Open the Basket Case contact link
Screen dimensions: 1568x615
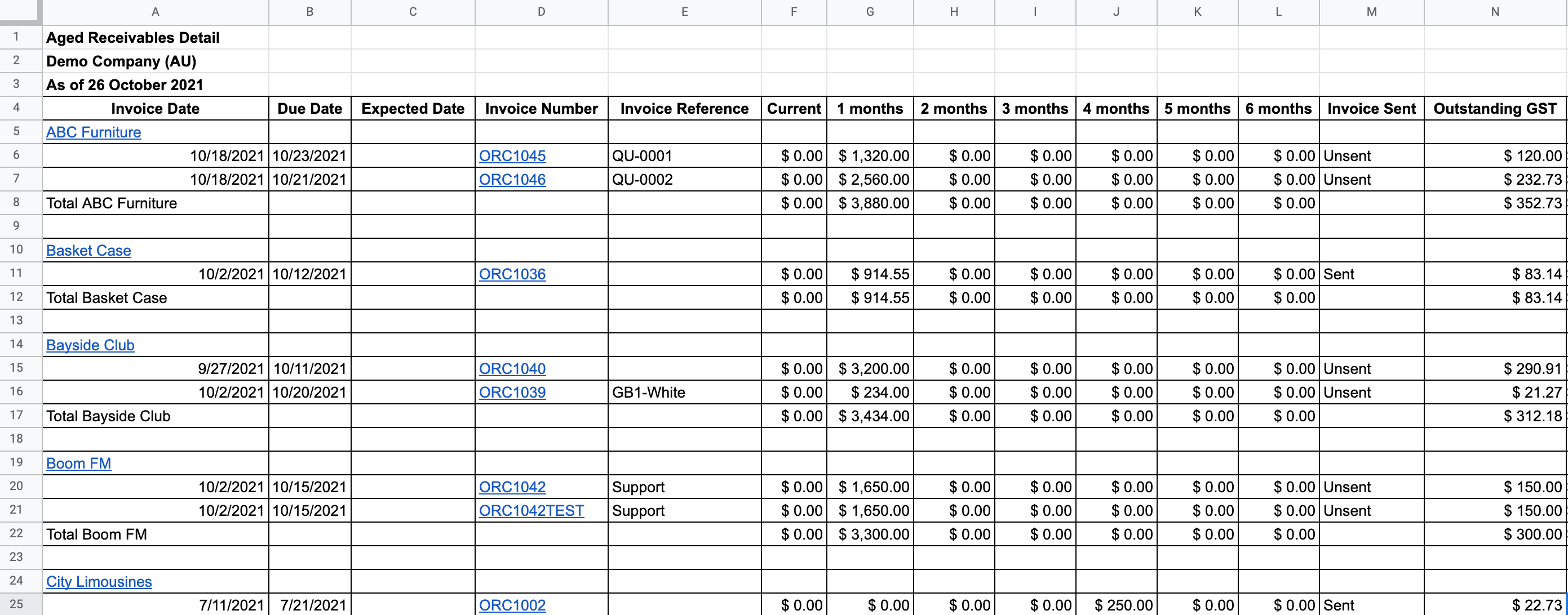[88, 251]
